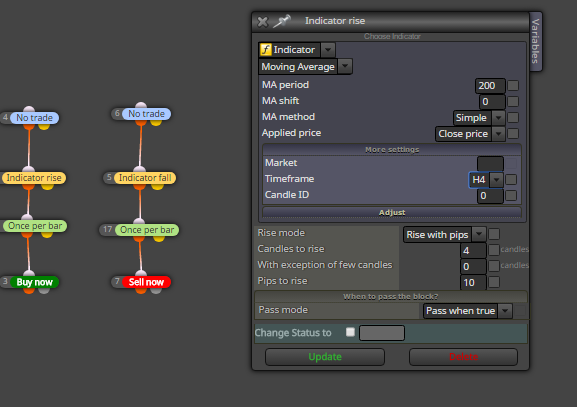This screenshot has height=407, width=577.
Task: Toggle the checkbox next to Pips to rise
Action: click(494, 282)
